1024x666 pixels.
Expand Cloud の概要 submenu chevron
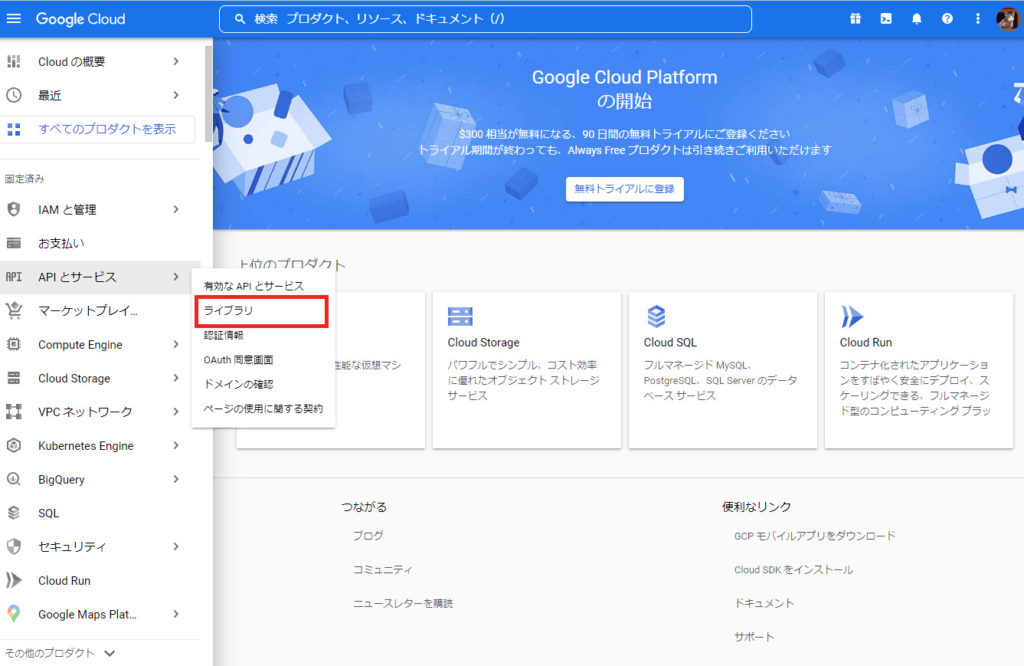tap(176, 61)
